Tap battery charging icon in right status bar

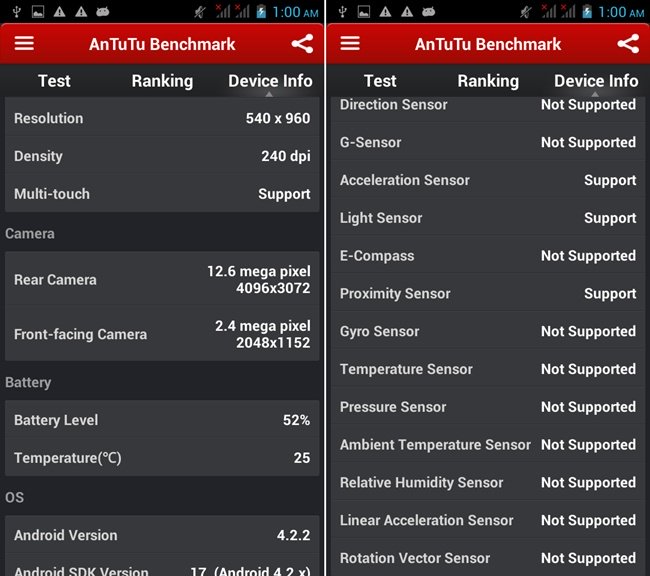(586, 12)
